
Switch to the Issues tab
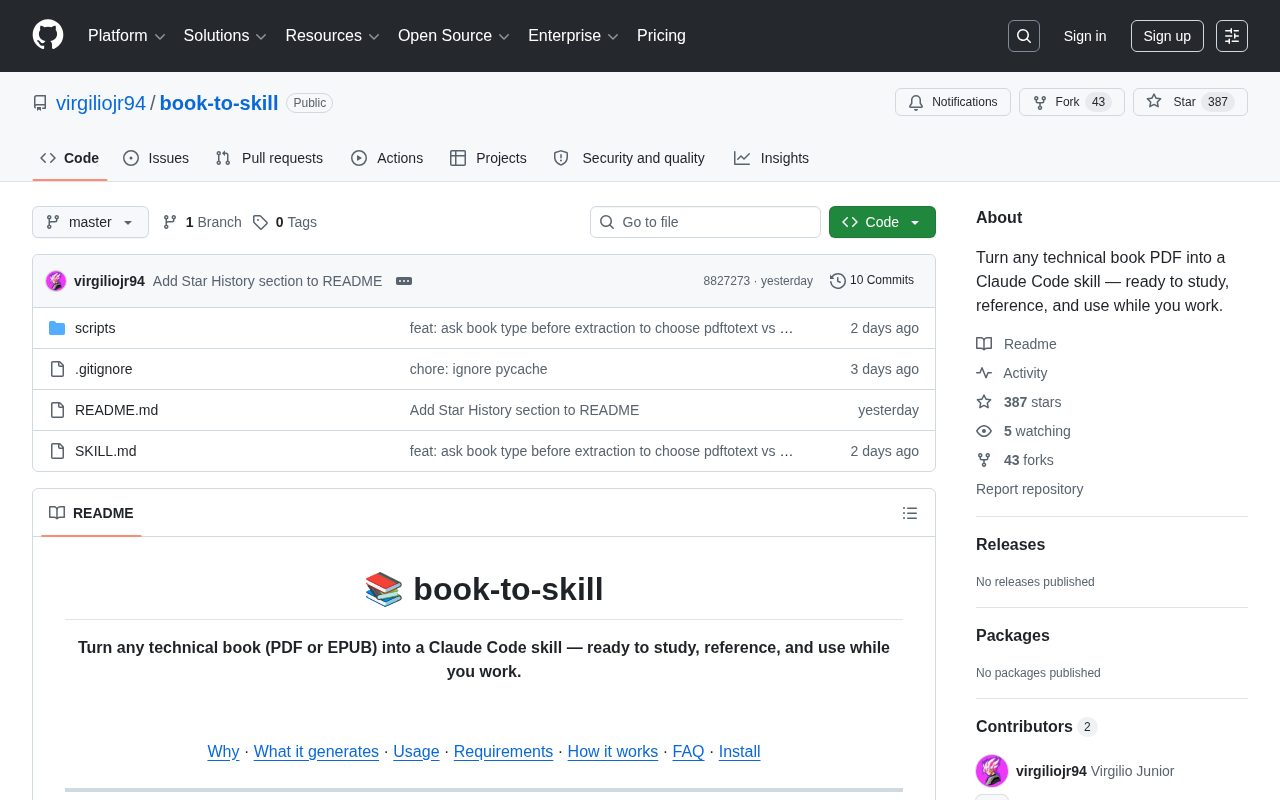156,158
